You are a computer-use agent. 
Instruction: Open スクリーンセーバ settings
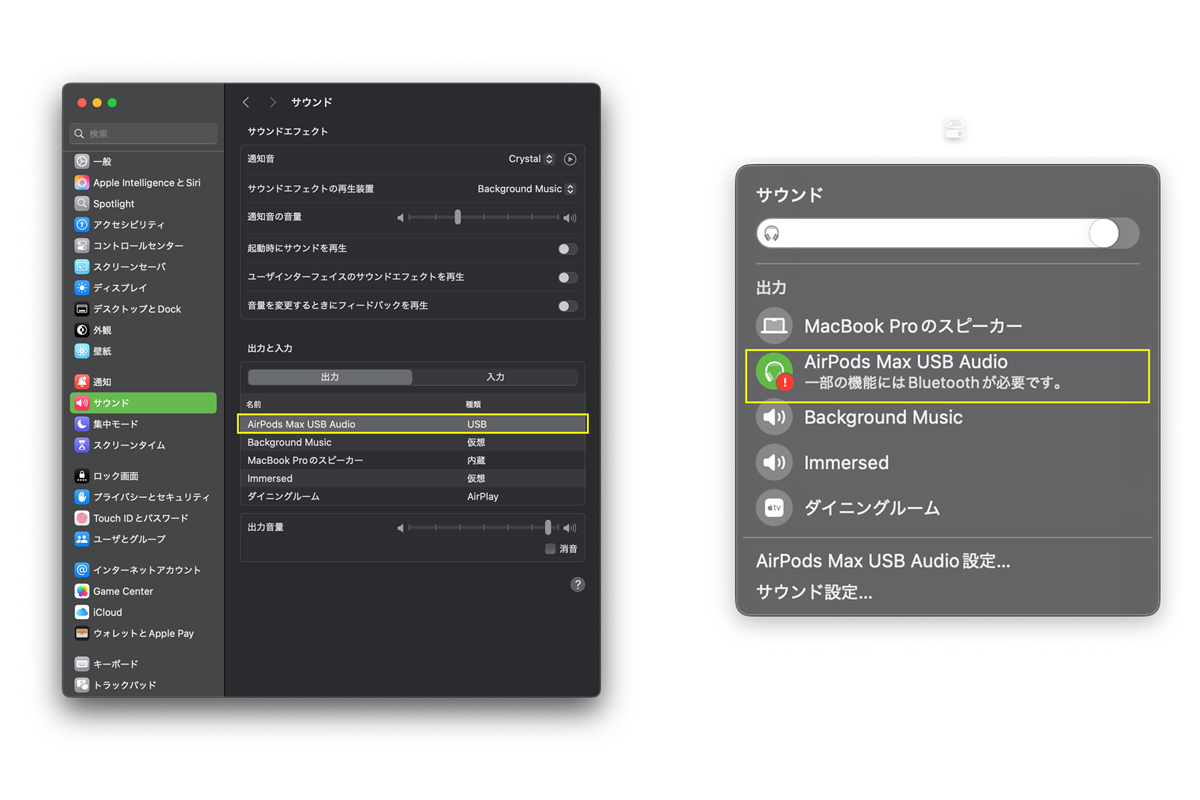[143, 267]
